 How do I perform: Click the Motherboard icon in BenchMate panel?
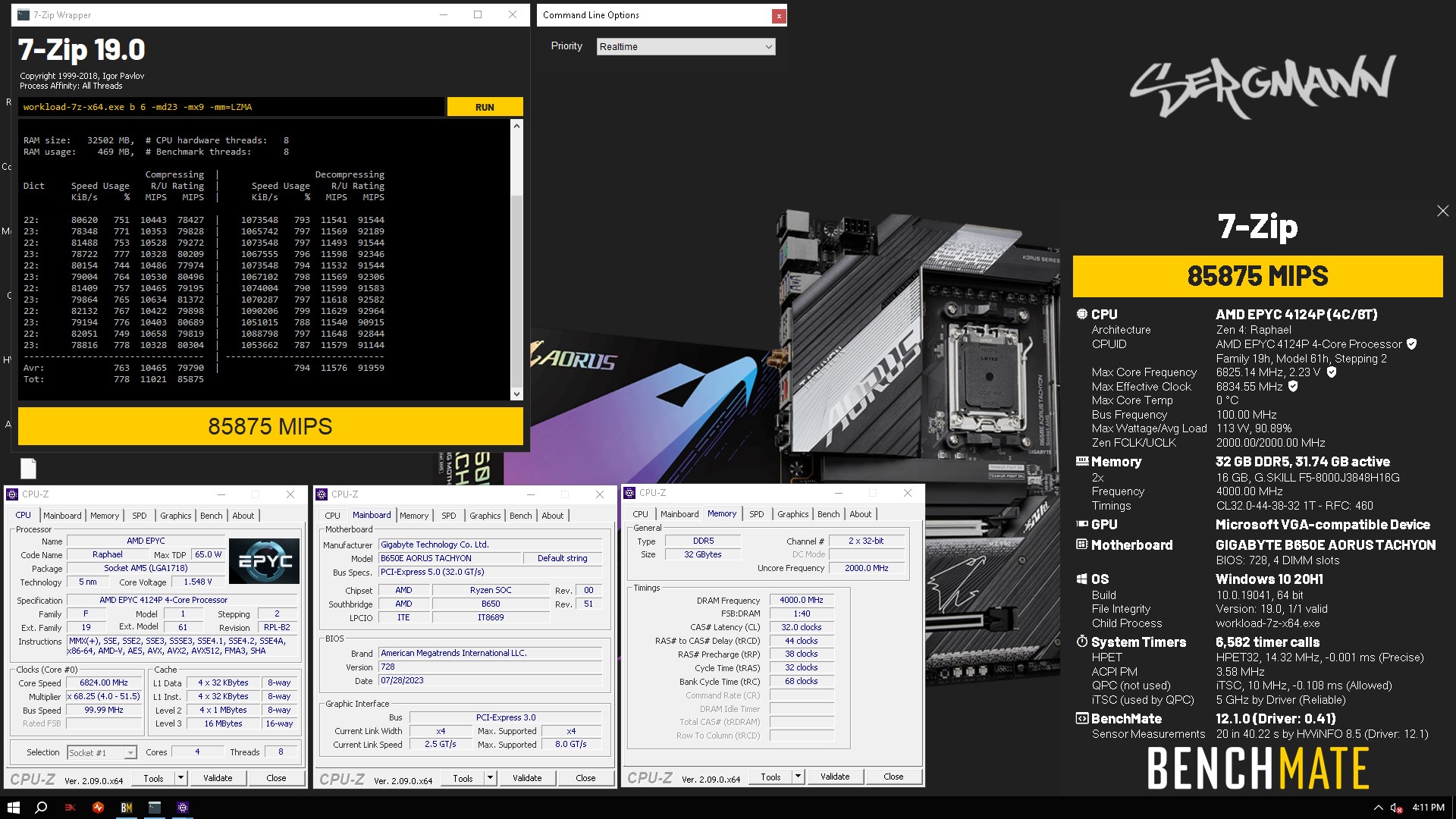tap(1082, 544)
